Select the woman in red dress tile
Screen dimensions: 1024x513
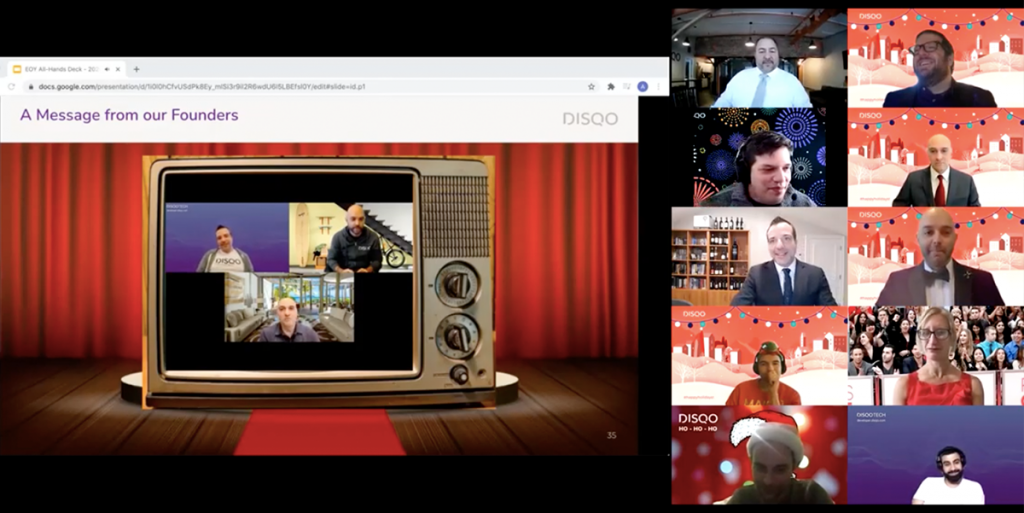tap(936, 356)
